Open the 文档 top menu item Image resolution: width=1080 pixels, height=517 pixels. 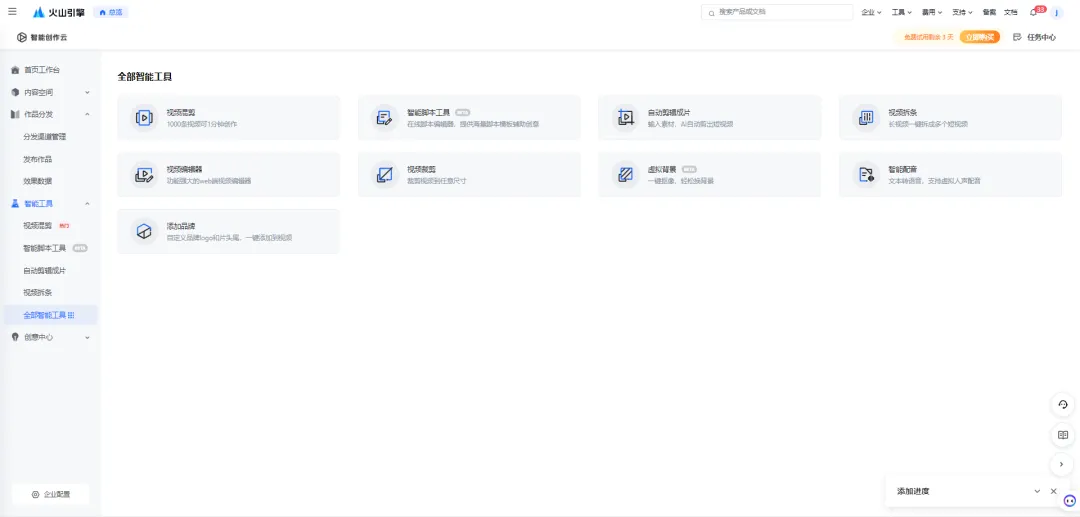1010,12
